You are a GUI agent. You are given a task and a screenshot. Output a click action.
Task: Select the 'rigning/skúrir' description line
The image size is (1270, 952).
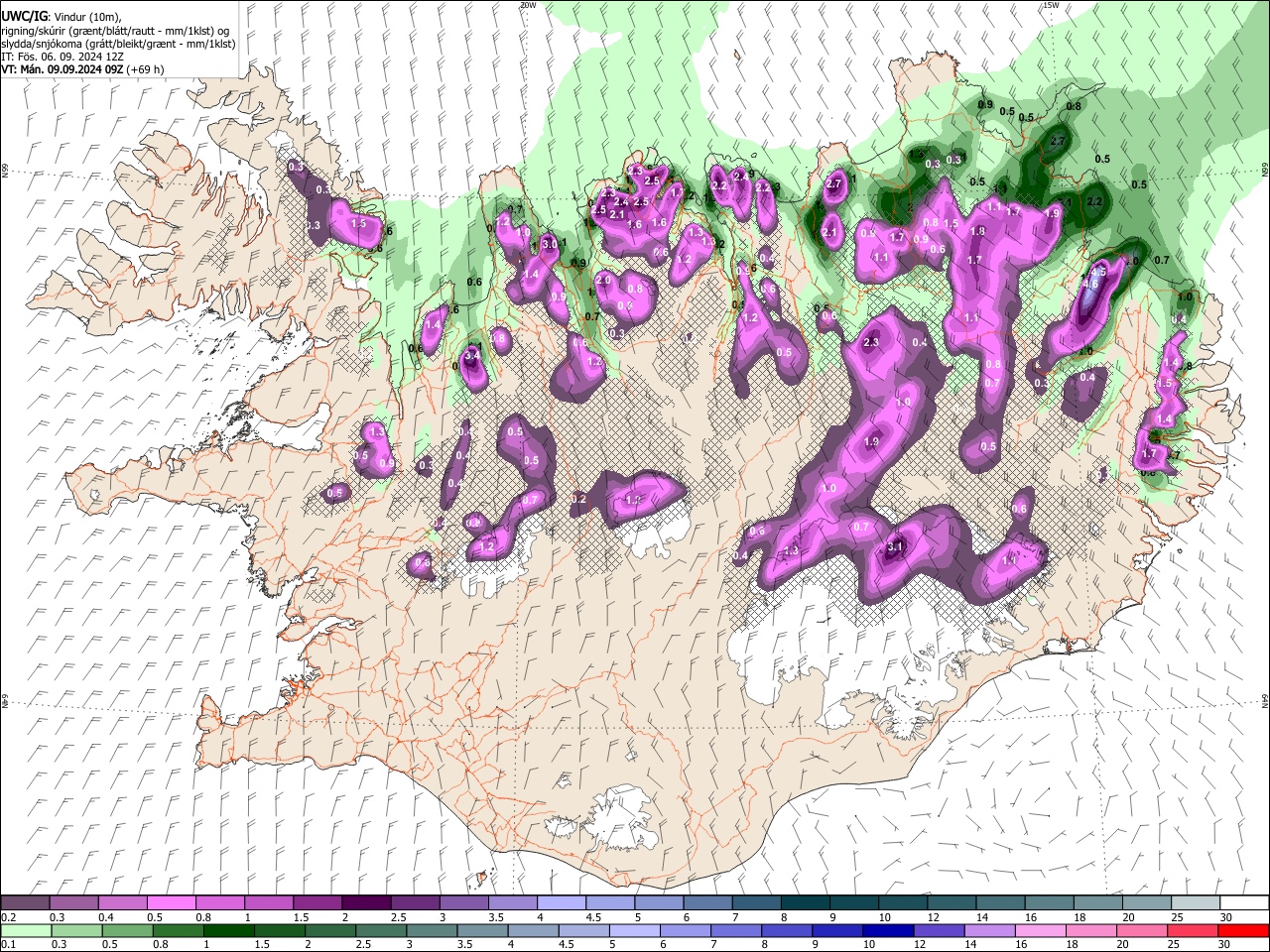point(117,30)
